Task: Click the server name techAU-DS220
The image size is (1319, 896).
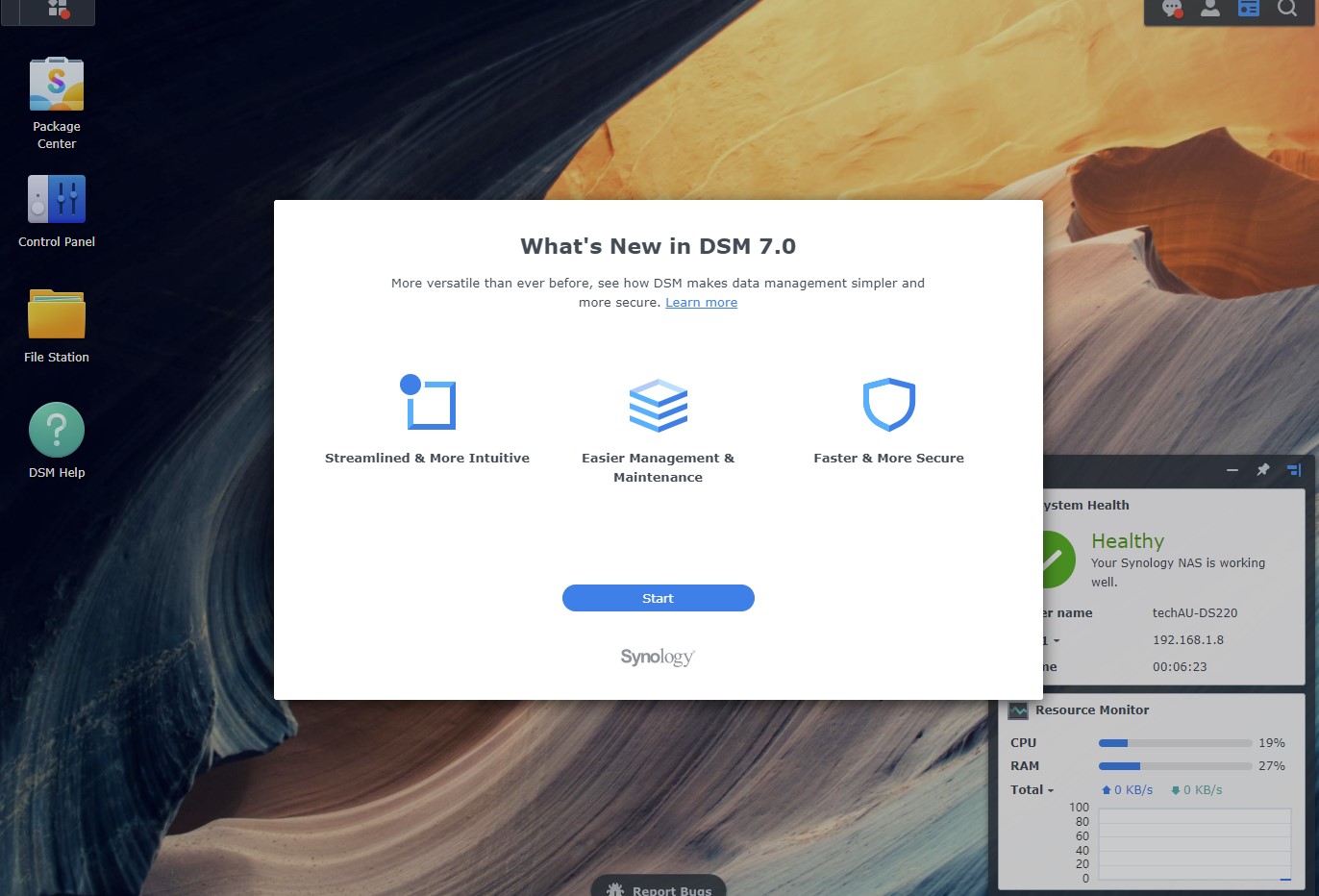Action: pyautogui.click(x=1195, y=613)
